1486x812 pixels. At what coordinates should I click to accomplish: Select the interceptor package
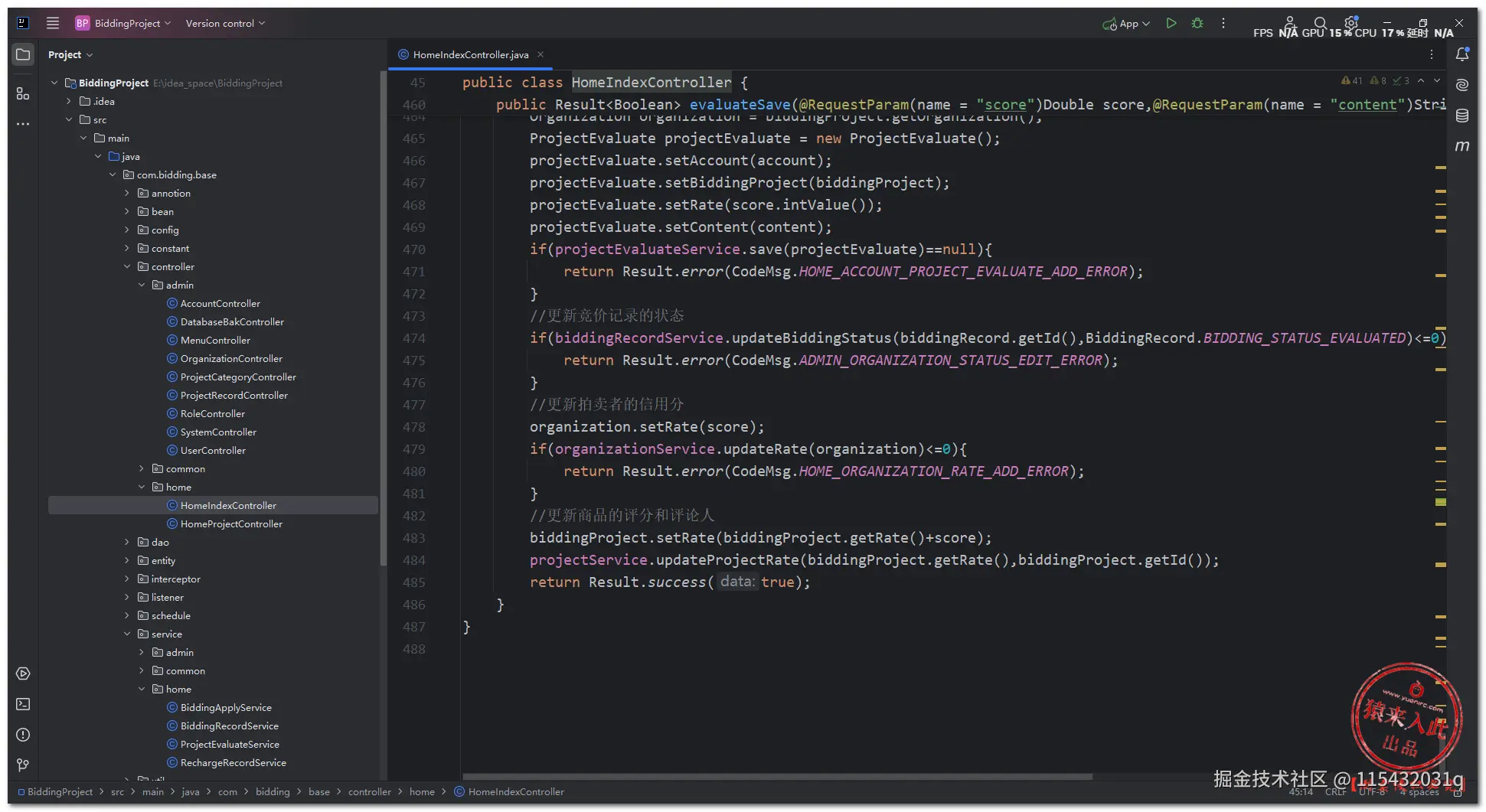pos(175,579)
